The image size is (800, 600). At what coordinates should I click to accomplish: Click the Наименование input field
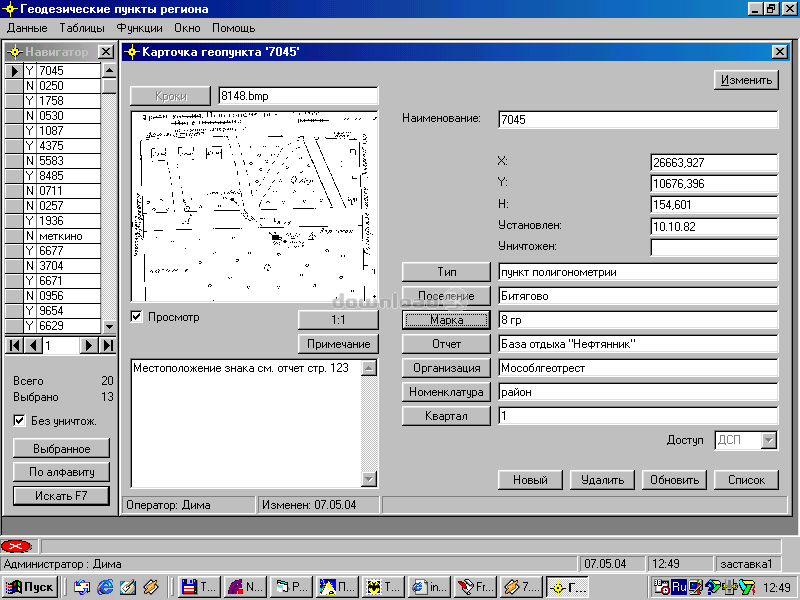coord(638,119)
